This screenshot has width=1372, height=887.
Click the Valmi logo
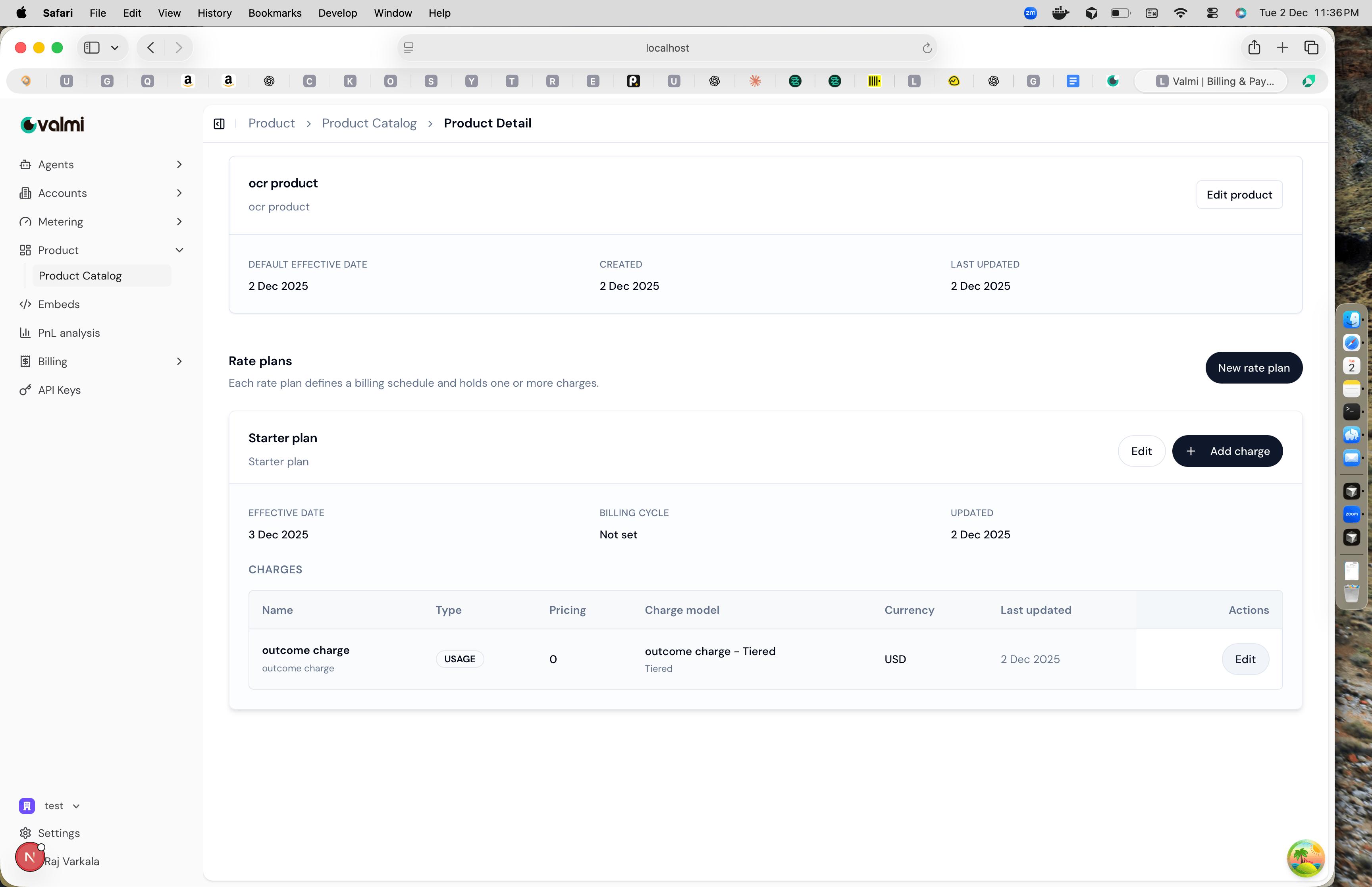pyautogui.click(x=52, y=124)
